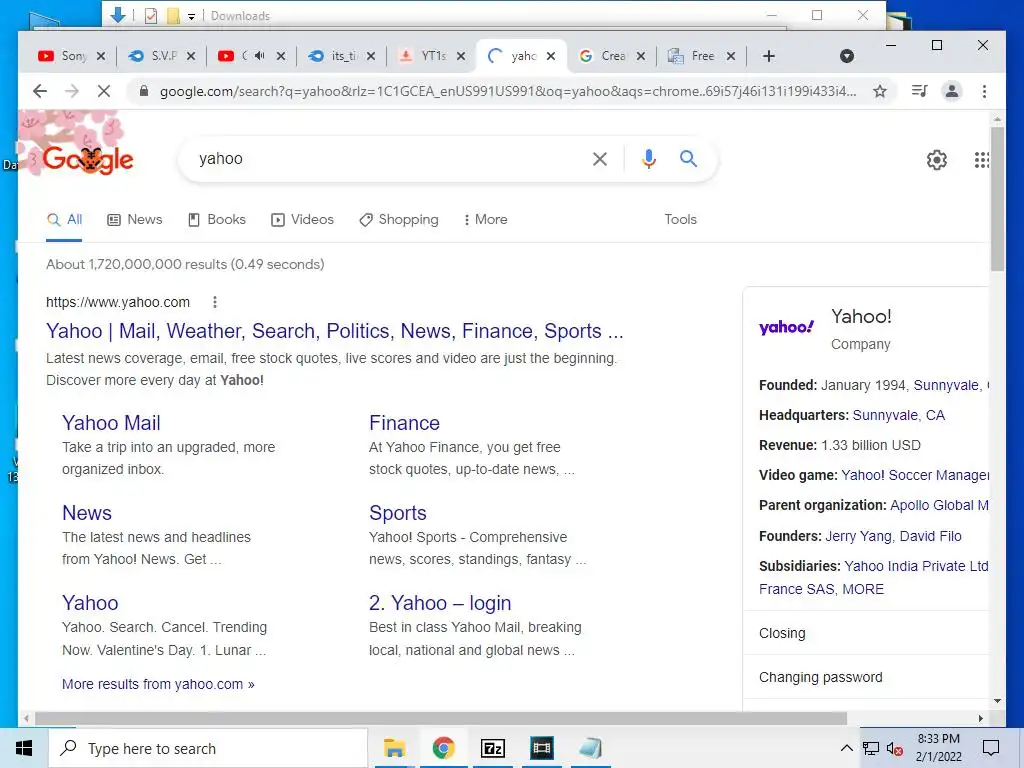
Task: Click Chrome icon in taskbar
Action: click(x=443, y=748)
